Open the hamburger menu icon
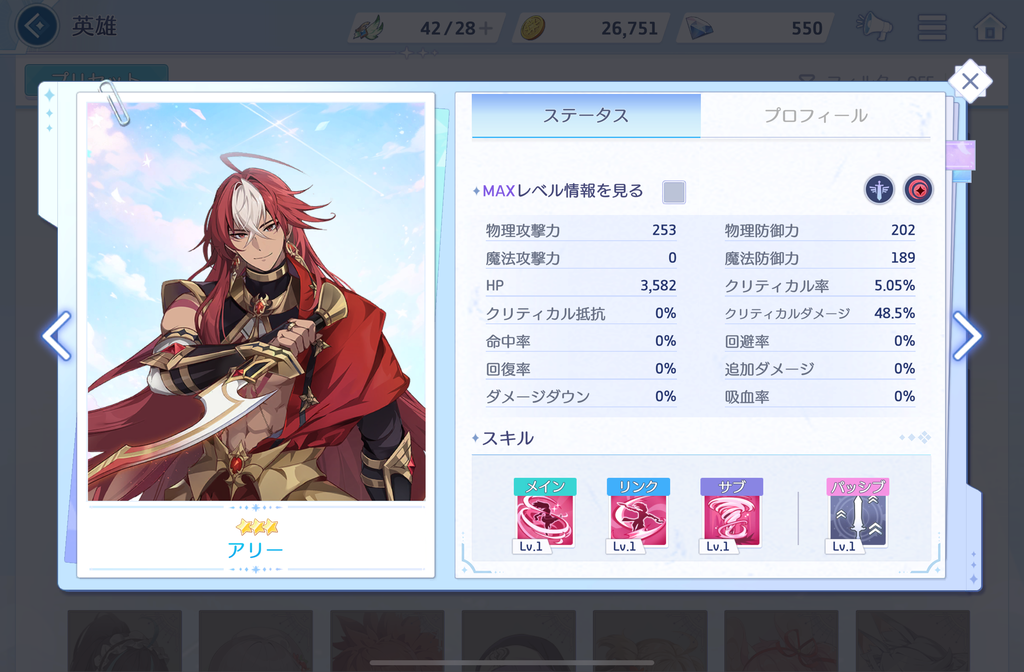 tap(932, 27)
